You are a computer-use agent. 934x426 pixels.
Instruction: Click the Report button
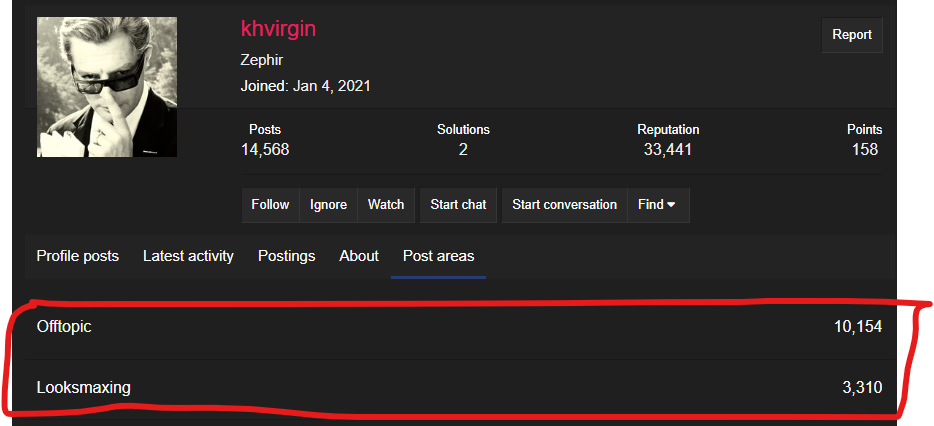pyautogui.click(x=852, y=35)
